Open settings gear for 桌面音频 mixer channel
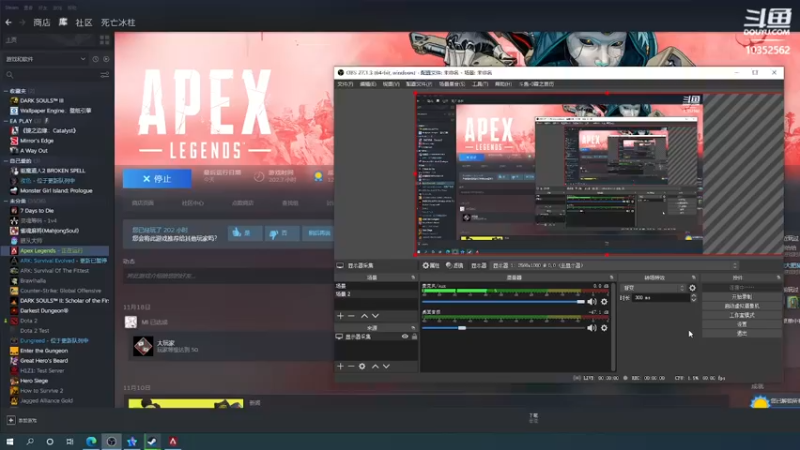The width and height of the screenshot is (800, 450). click(604, 328)
